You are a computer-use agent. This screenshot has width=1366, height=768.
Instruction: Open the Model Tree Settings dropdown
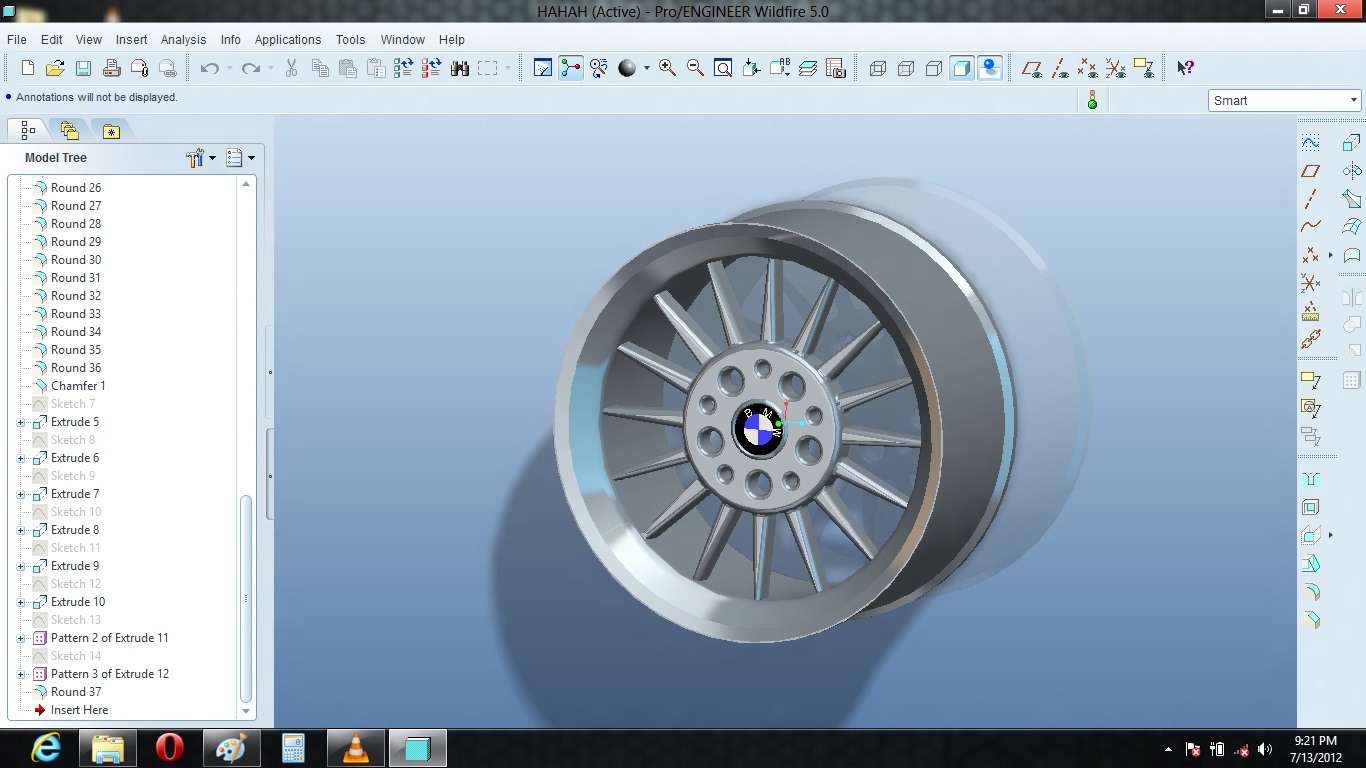click(201, 158)
